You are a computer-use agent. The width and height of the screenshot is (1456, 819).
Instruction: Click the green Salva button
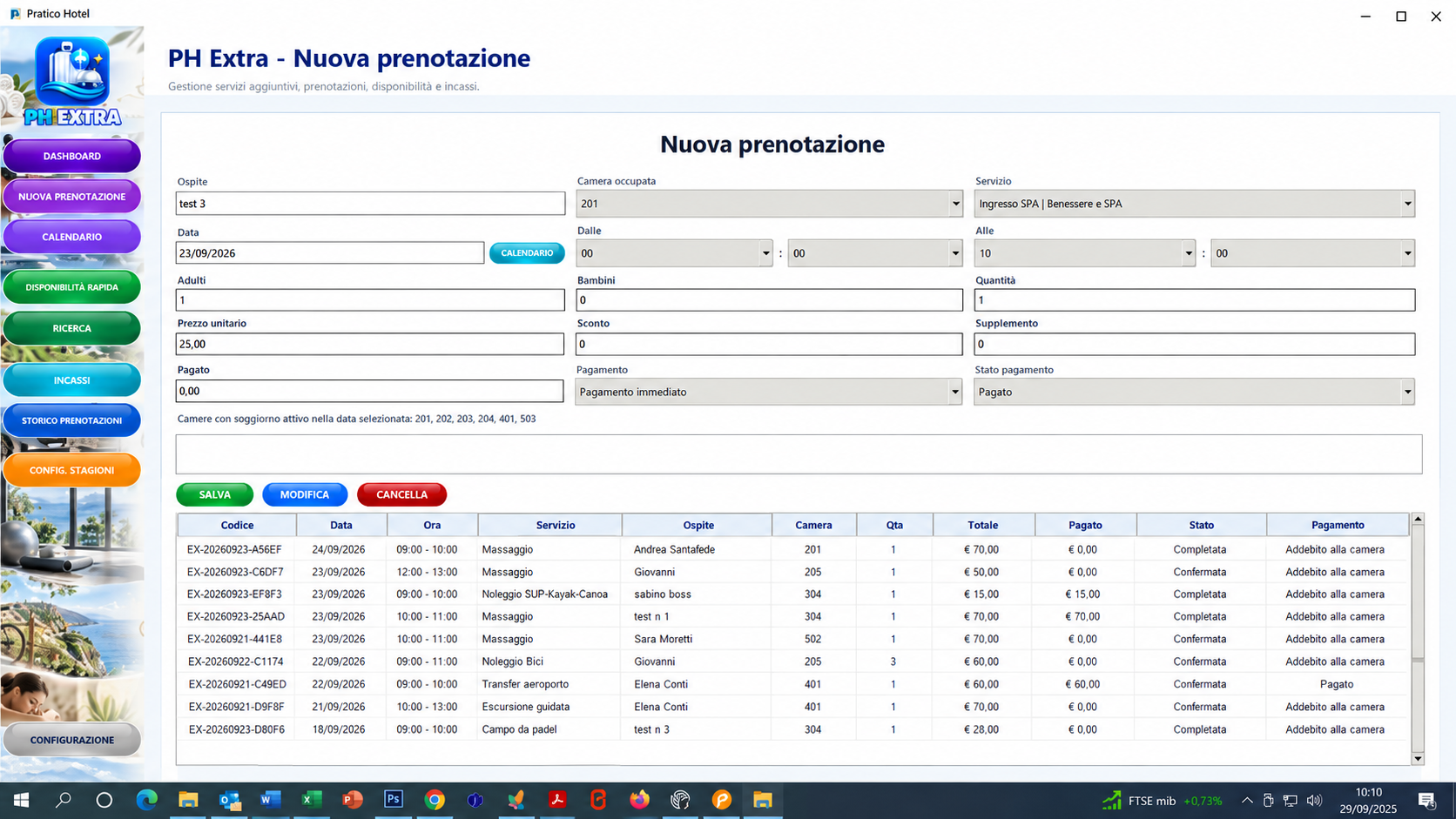pyautogui.click(x=215, y=494)
